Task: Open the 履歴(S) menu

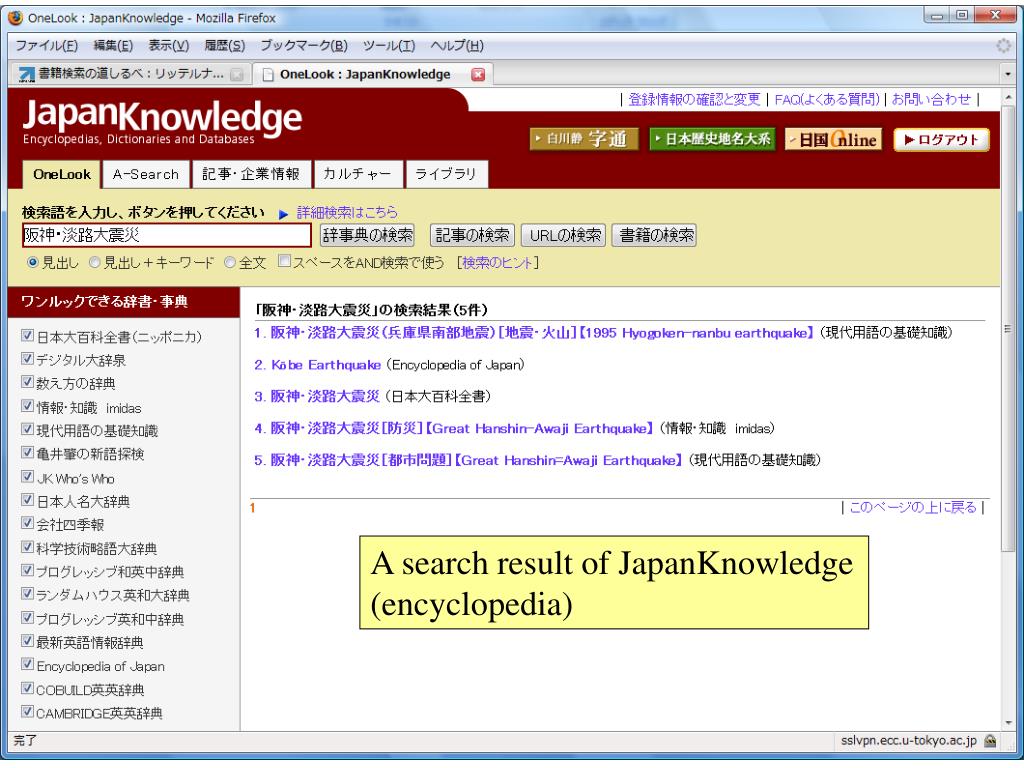Action: tap(225, 46)
